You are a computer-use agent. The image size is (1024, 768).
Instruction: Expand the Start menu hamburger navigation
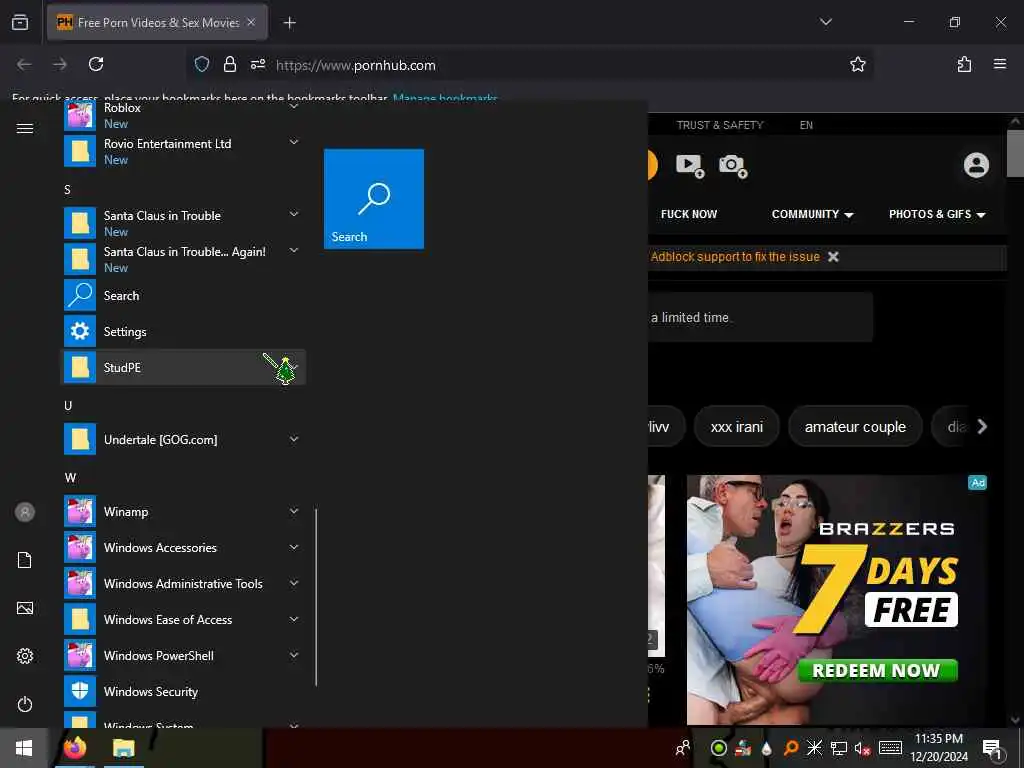coord(25,129)
